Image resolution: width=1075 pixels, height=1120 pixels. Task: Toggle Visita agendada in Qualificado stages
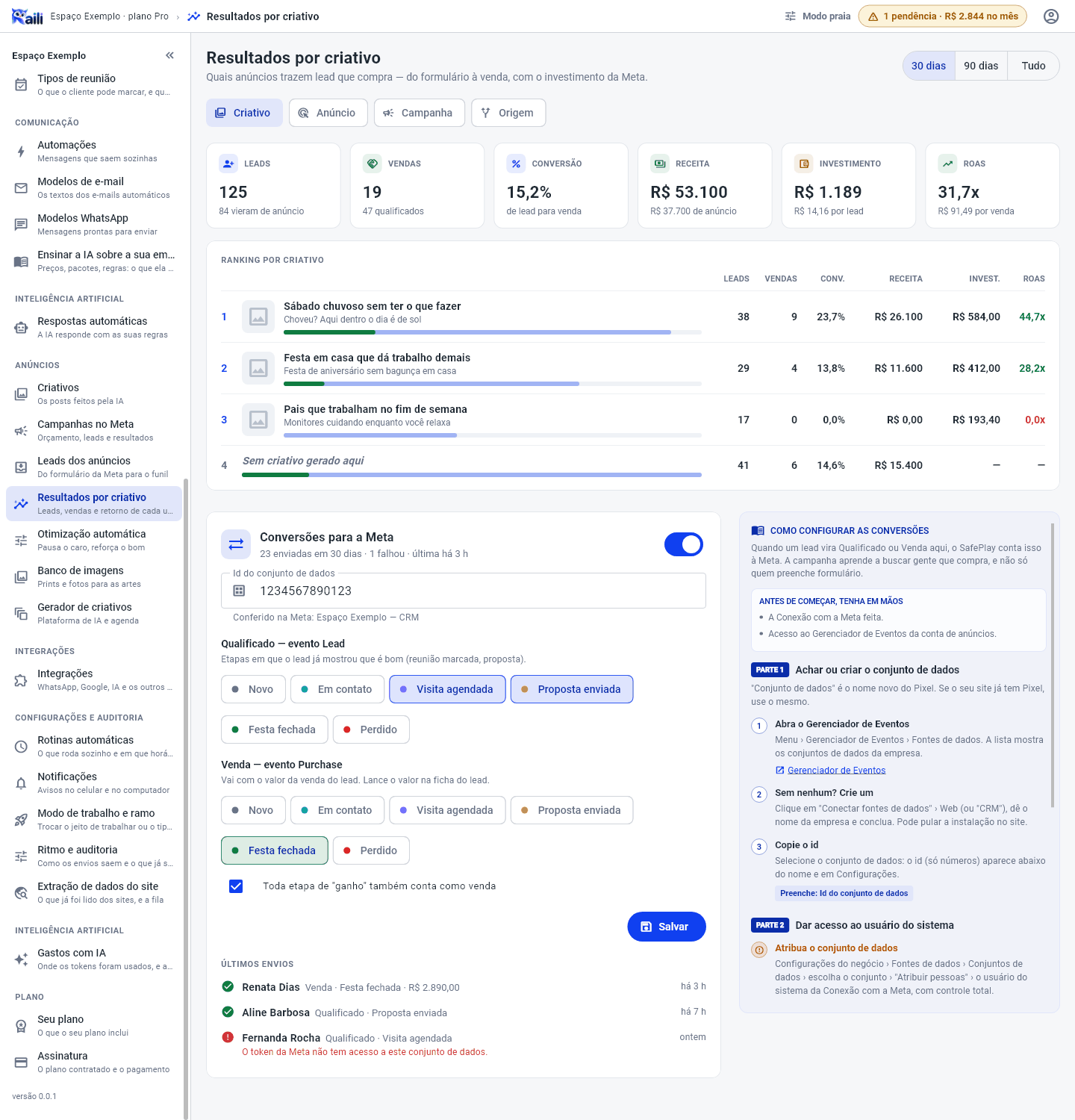coord(447,689)
